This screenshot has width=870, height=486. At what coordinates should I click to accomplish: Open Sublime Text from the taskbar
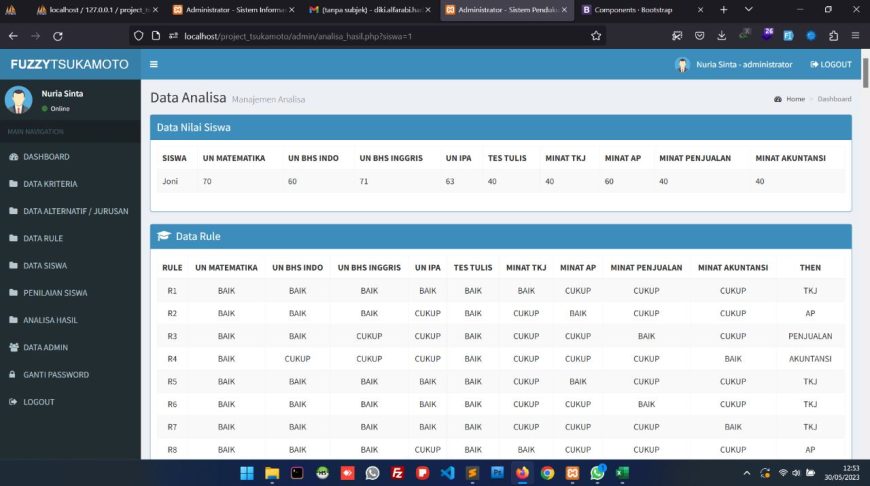472,473
